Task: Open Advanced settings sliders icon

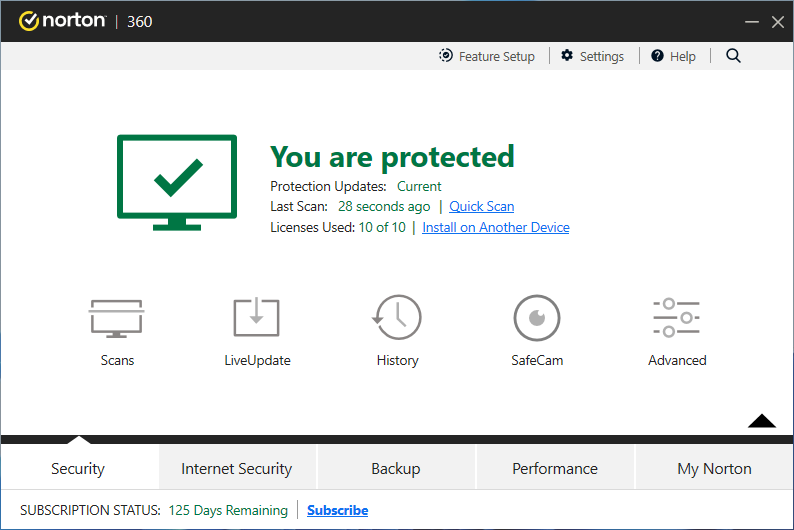Action: (x=677, y=319)
